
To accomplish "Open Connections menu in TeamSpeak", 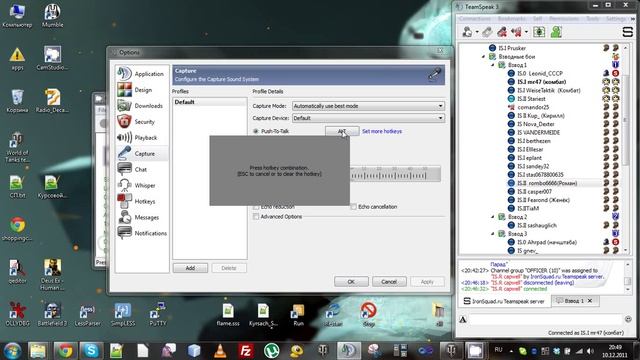I will 475,19.
